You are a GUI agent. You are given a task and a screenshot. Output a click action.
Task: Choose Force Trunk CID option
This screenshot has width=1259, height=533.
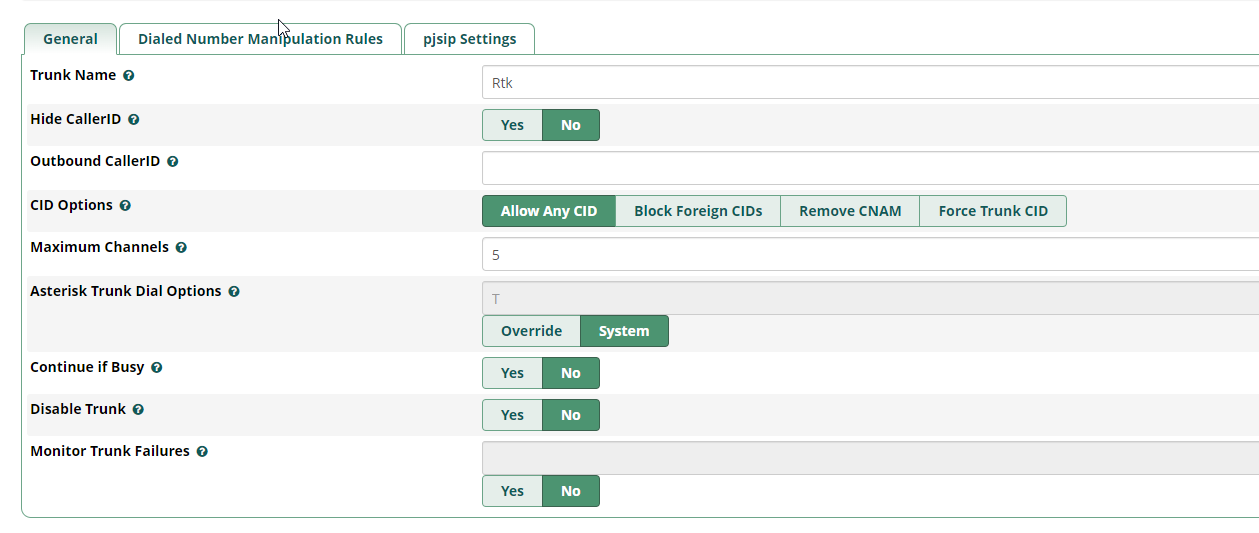(993, 211)
